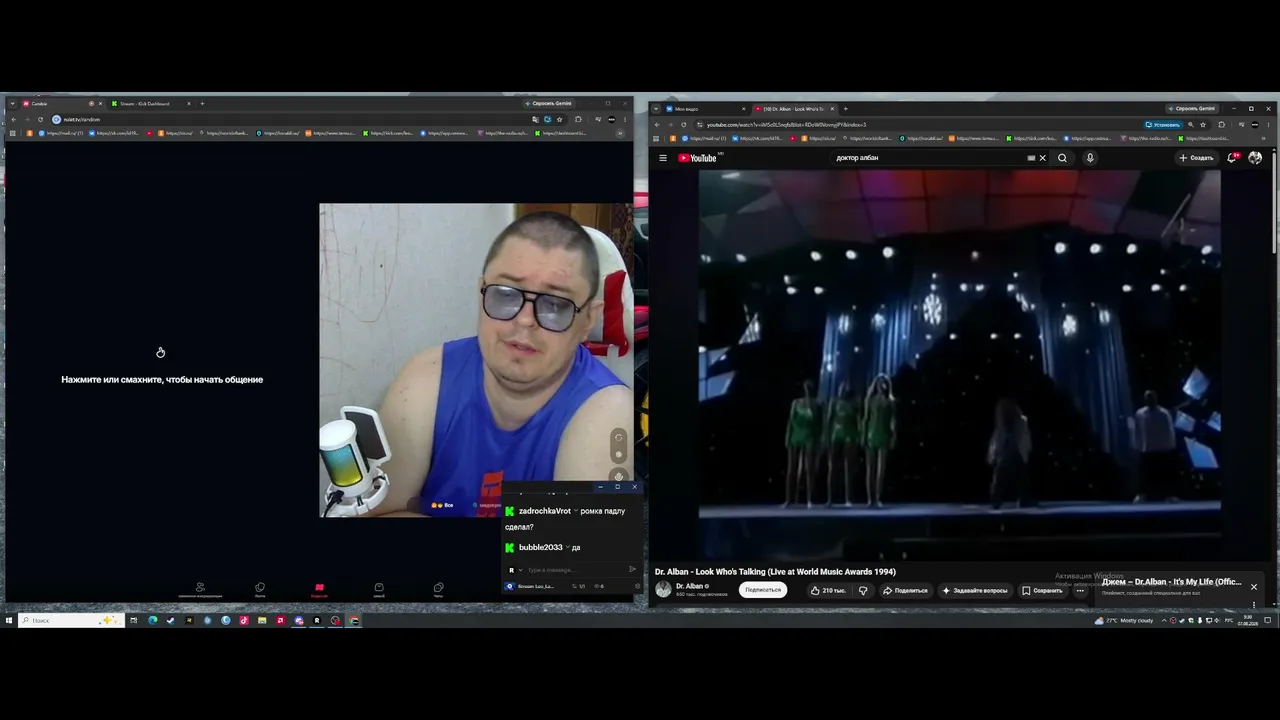Open the Dr. Alban channel avatar
The width and height of the screenshot is (1280, 720).
click(x=663, y=590)
